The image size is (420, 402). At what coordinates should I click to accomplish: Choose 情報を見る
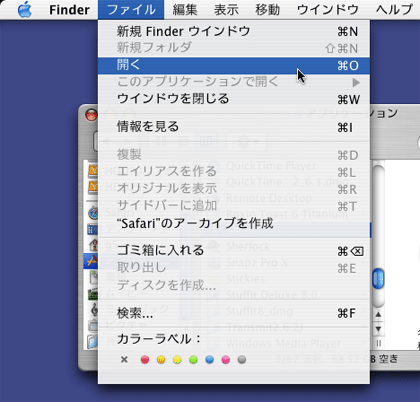tap(234, 127)
